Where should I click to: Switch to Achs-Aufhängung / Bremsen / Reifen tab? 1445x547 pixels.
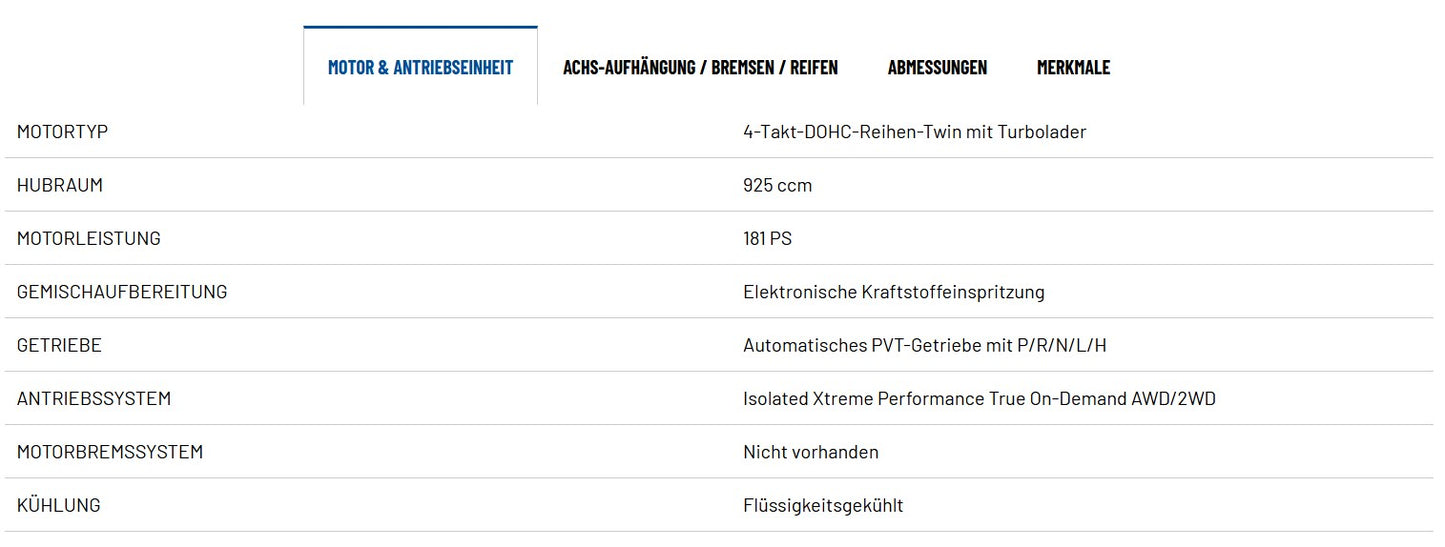700,67
